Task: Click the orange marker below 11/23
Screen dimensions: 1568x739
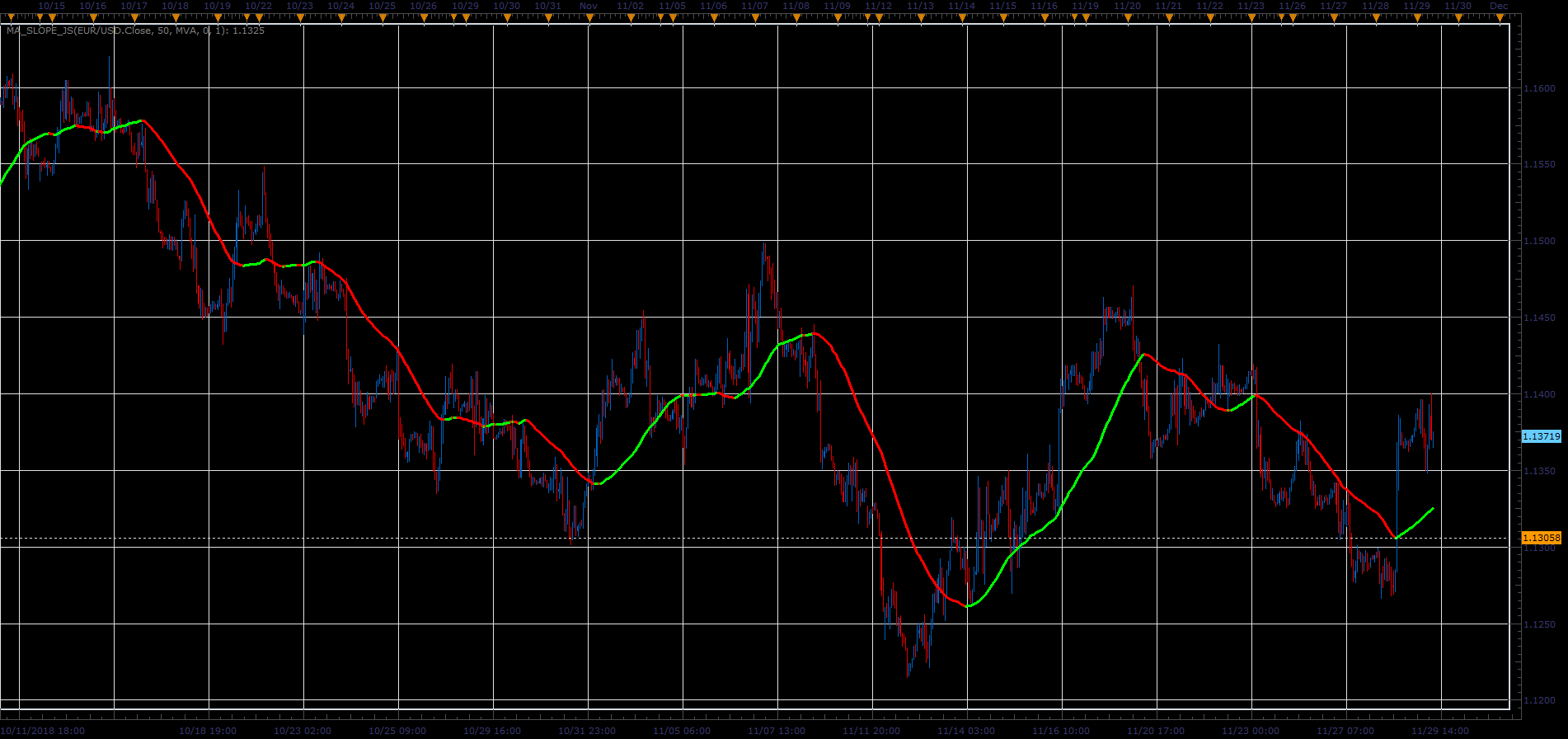Action: point(1251,18)
